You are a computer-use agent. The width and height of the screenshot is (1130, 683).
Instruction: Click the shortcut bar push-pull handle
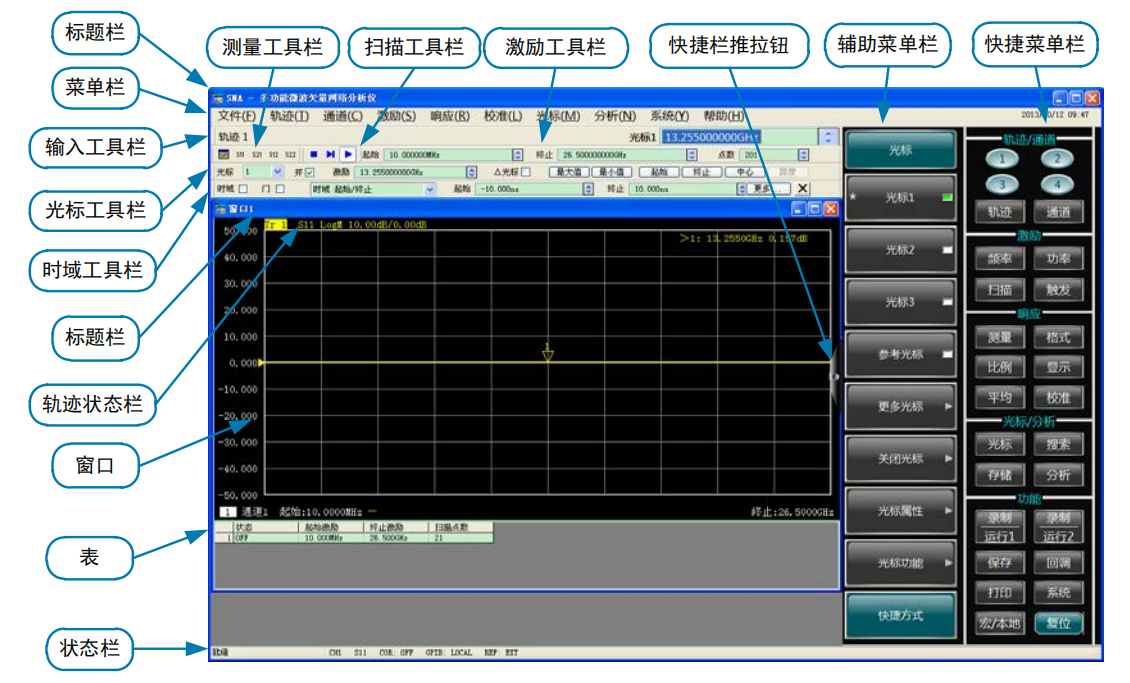834,375
